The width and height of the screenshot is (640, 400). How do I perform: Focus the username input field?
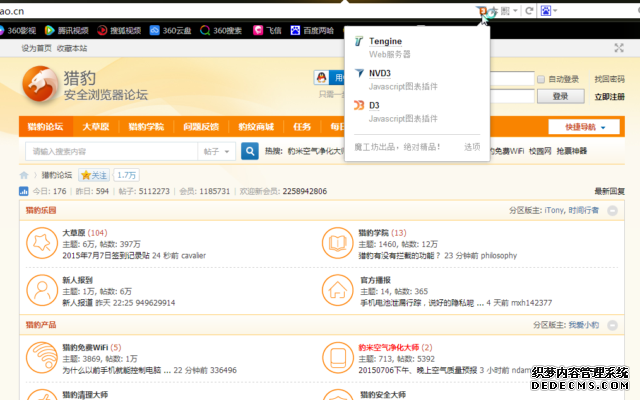(512, 79)
